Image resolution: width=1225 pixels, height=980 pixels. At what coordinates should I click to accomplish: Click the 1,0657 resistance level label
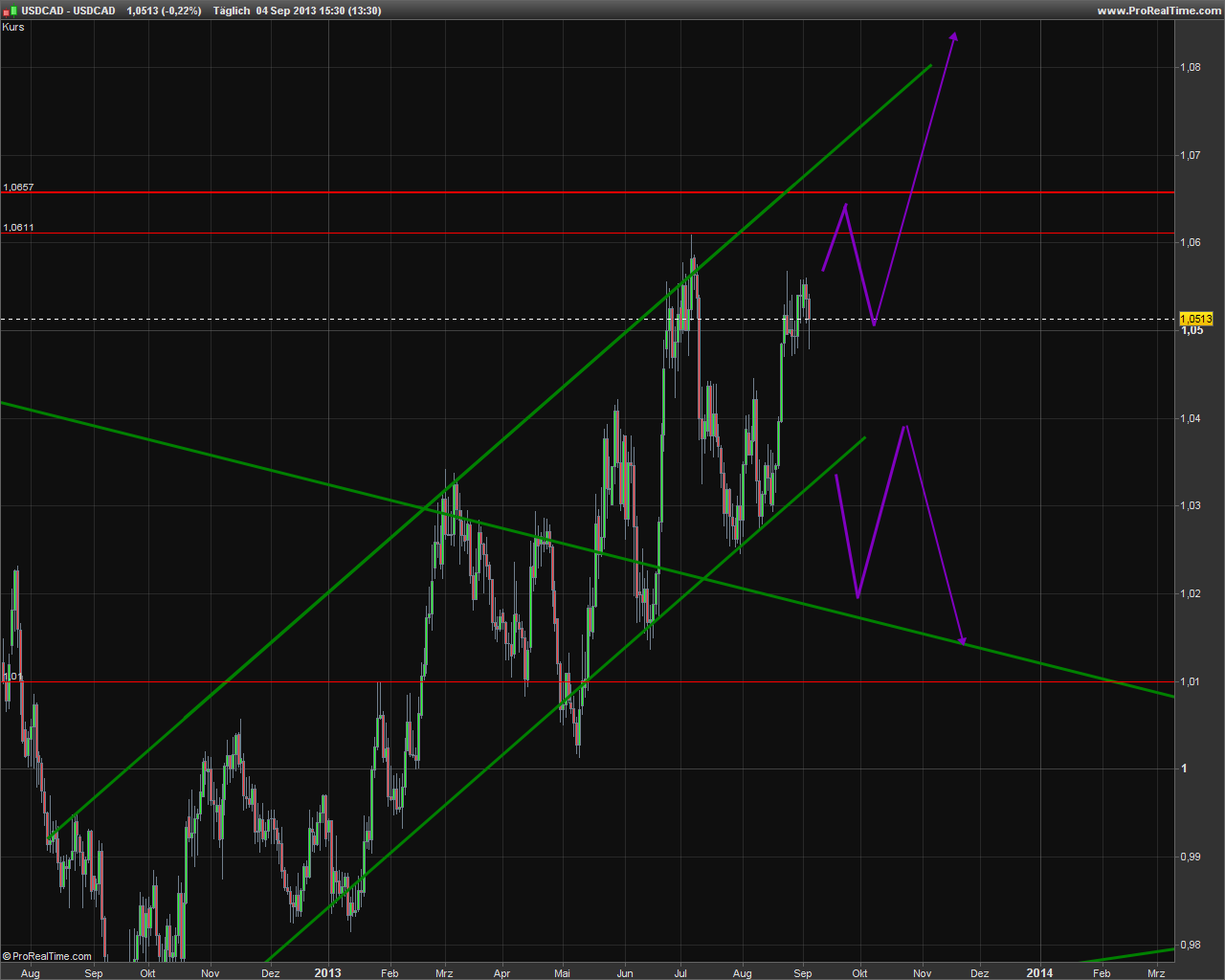(18, 187)
